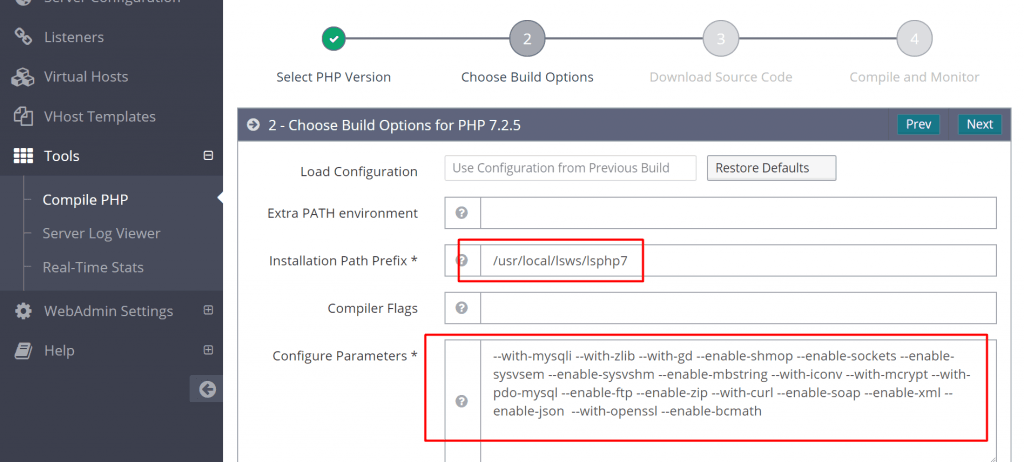The image size is (1024, 462).
Task: Click help icon beside Compiler Flags
Action: [x=462, y=308]
